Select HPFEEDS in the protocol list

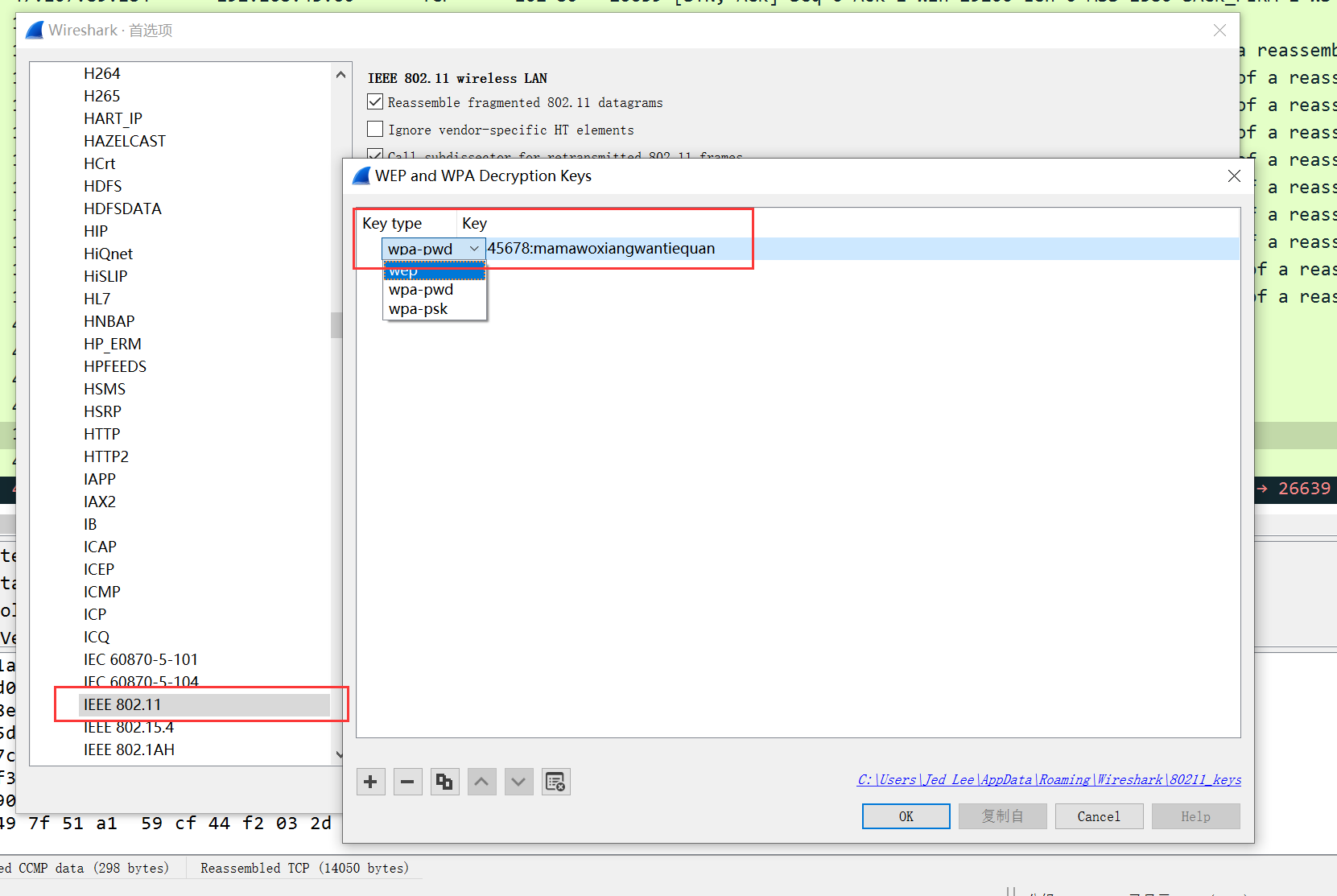pyautogui.click(x=115, y=366)
